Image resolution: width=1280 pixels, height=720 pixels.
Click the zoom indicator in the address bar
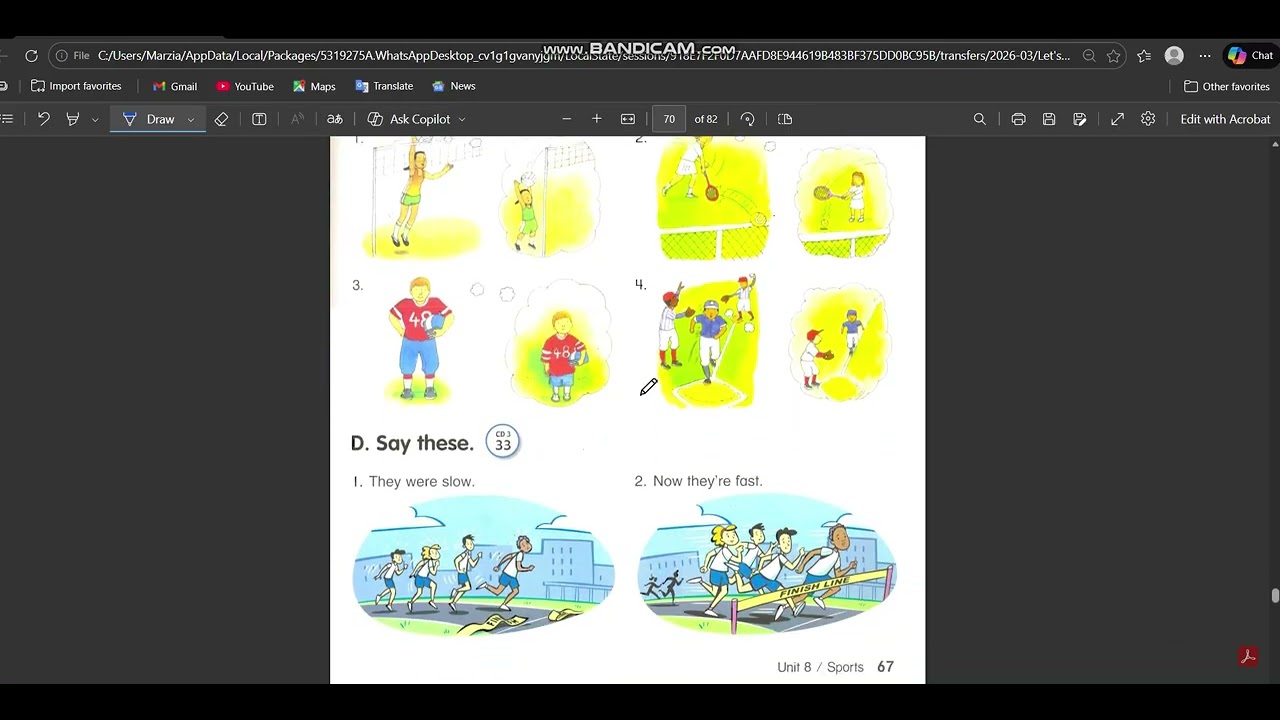[x=1089, y=56]
